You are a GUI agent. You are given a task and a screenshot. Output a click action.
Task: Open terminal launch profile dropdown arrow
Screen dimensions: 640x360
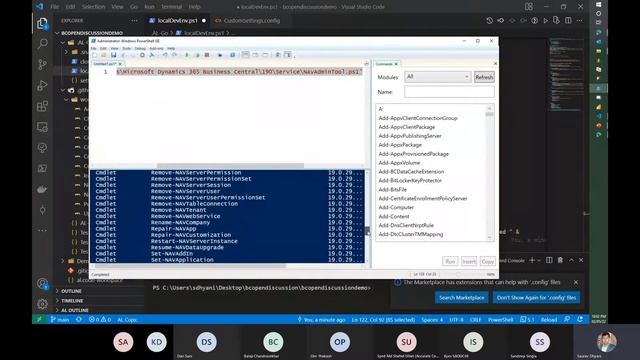click(x=539, y=260)
